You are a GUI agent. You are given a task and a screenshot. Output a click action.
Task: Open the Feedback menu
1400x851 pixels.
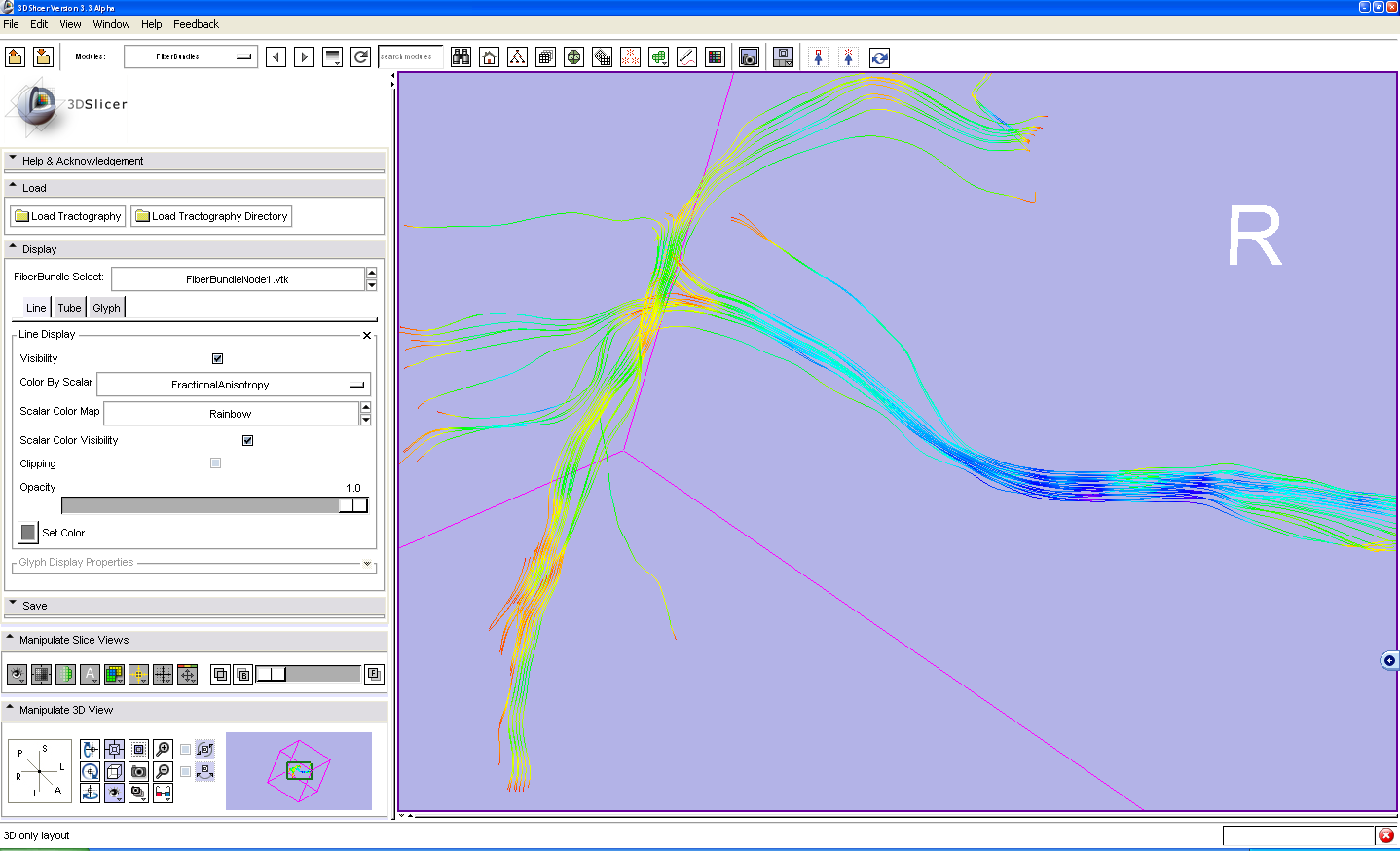point(196,24)
